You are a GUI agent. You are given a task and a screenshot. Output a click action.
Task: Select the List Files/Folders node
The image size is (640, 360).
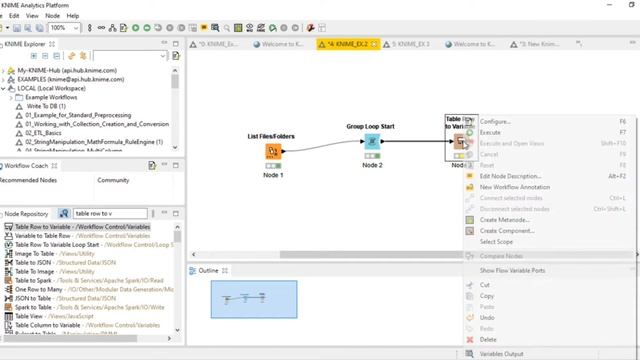[273, 151]
